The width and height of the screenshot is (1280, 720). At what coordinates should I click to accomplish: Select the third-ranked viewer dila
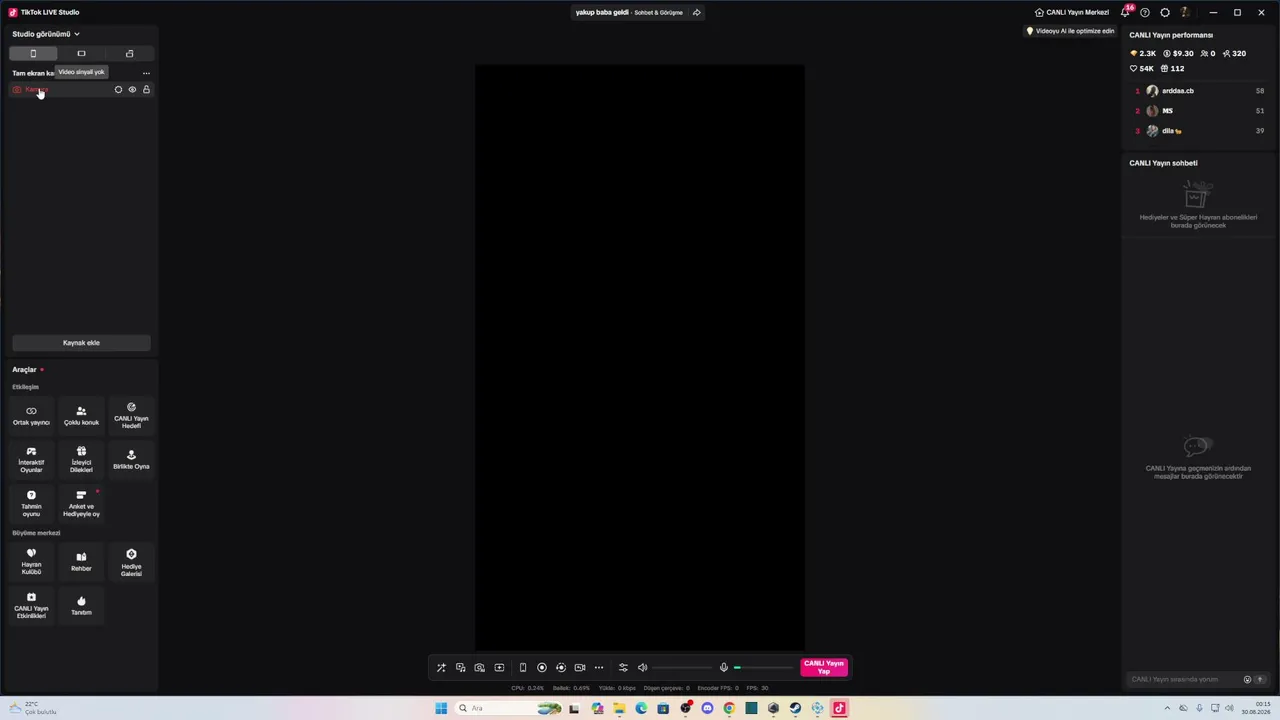[1200, 131]
